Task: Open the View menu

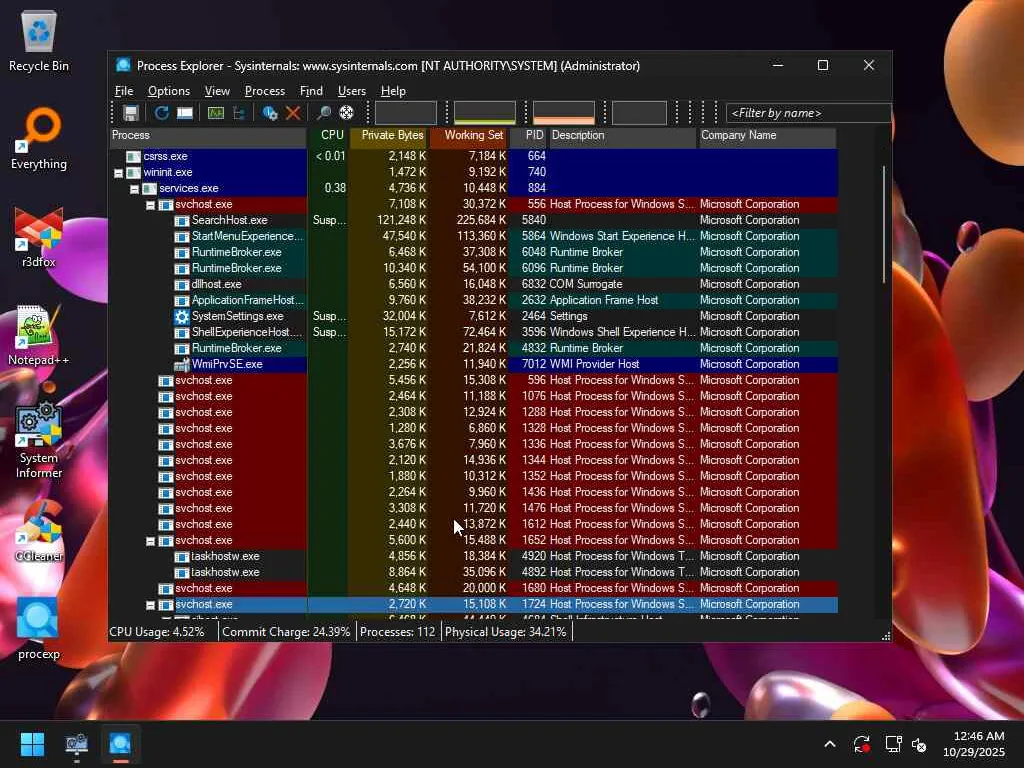Action: (217, 91)
